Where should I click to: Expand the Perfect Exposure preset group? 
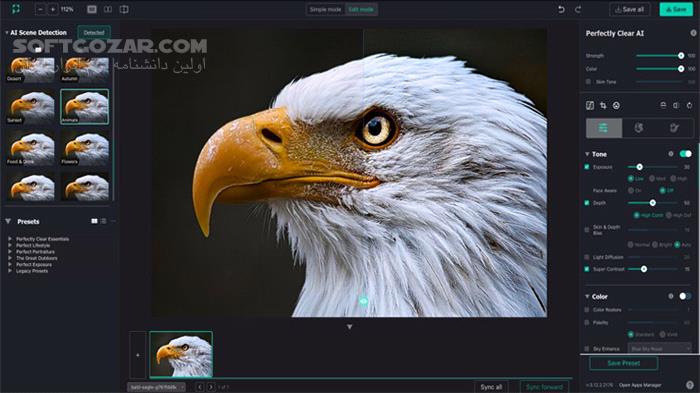point(10,264)
